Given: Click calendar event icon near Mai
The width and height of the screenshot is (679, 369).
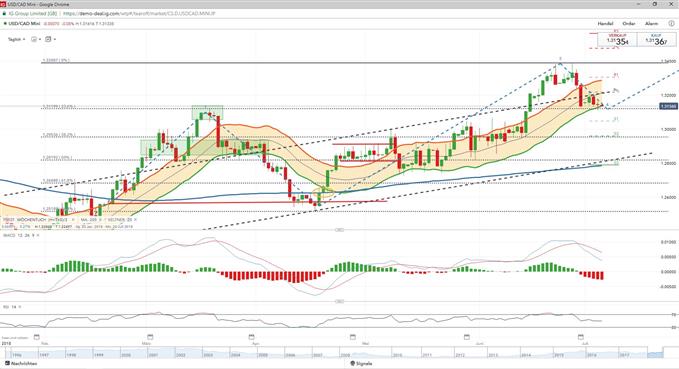Looking at the screenshot, I should point(352,337).
